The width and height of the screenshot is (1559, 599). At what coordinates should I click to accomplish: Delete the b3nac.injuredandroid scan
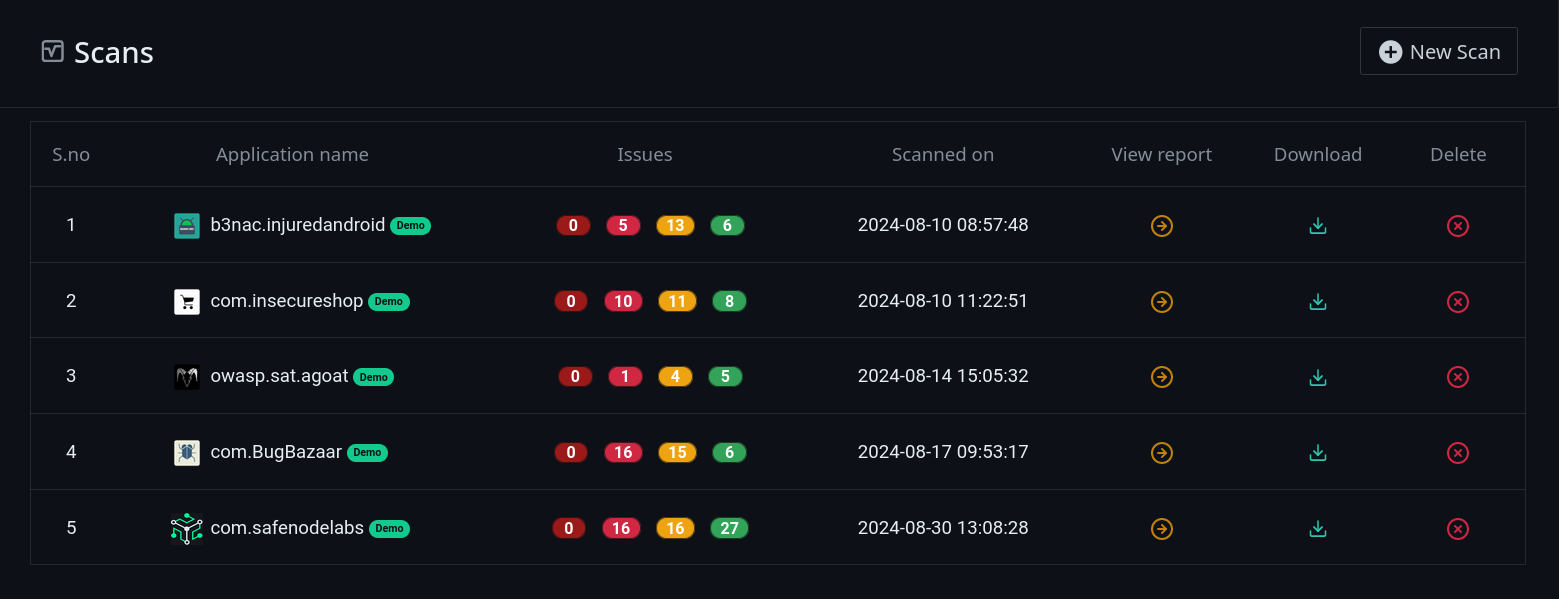[x=1458, y=226]
